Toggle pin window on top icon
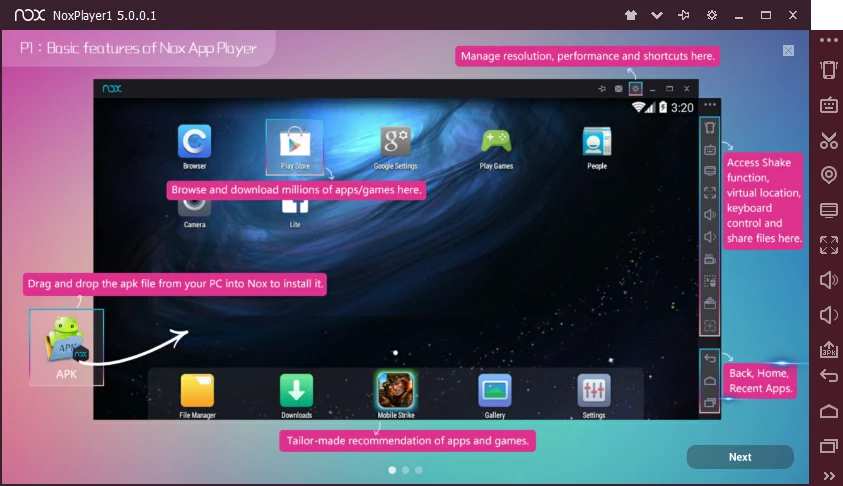The image size is (843, 486). [x=684, y=15]
